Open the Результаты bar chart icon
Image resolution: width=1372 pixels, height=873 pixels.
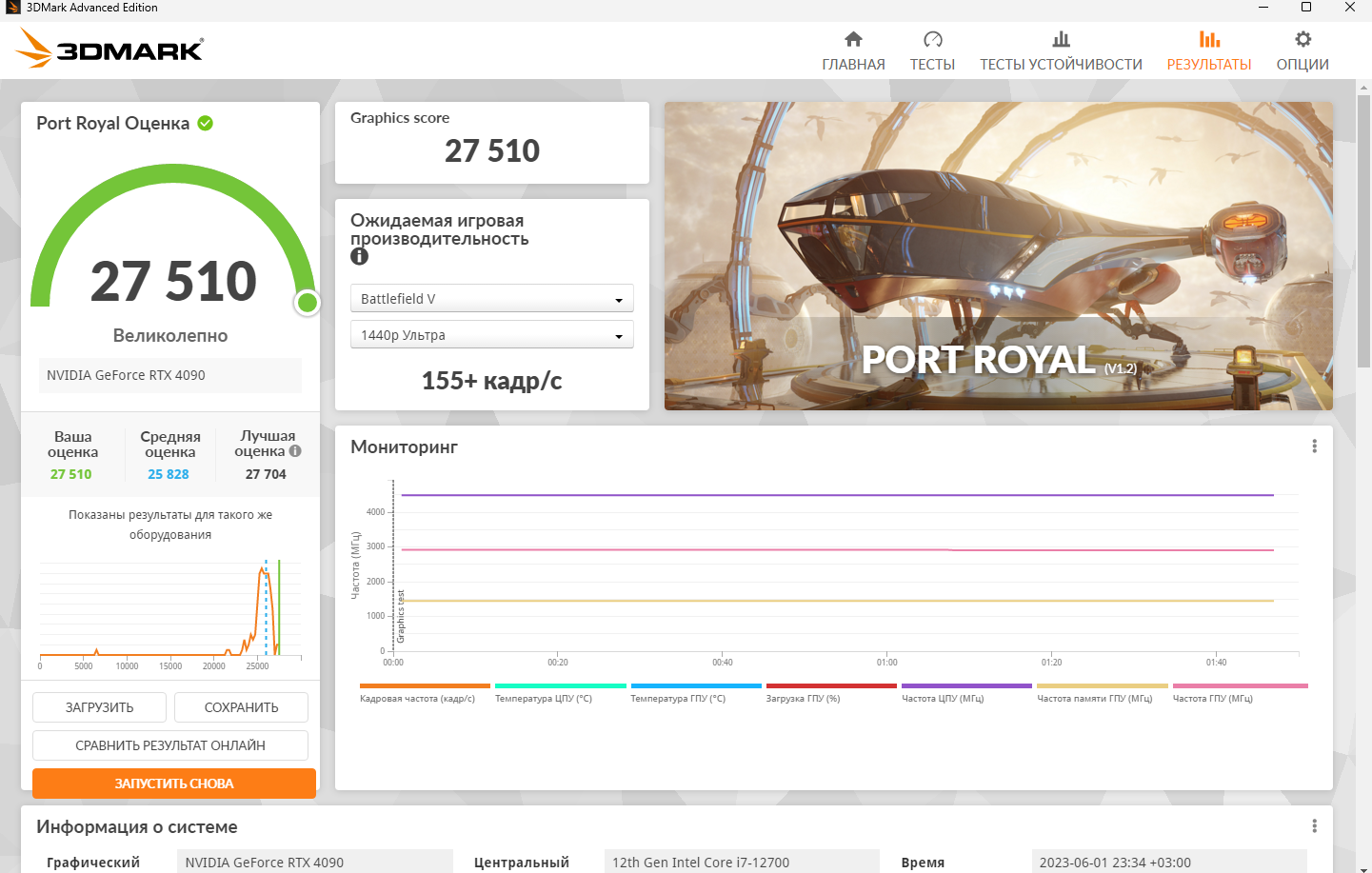coord(1209,39)
